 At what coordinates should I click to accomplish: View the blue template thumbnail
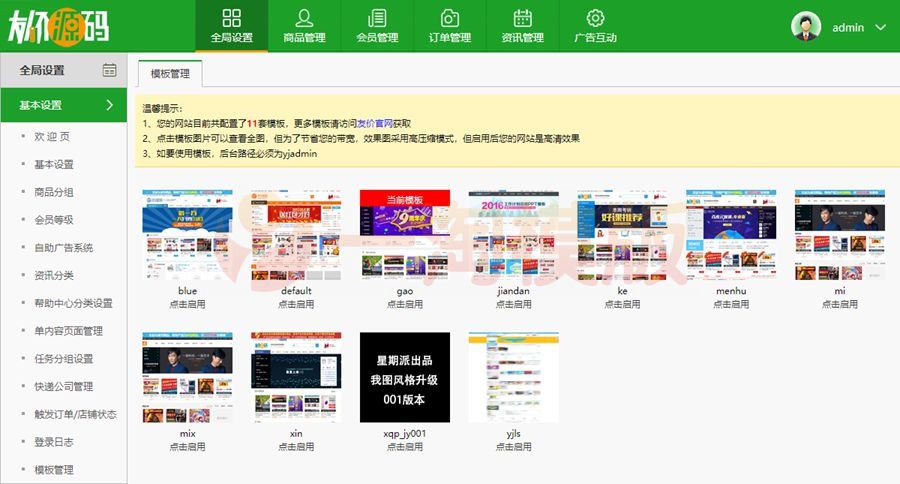(x=187, y=235)
